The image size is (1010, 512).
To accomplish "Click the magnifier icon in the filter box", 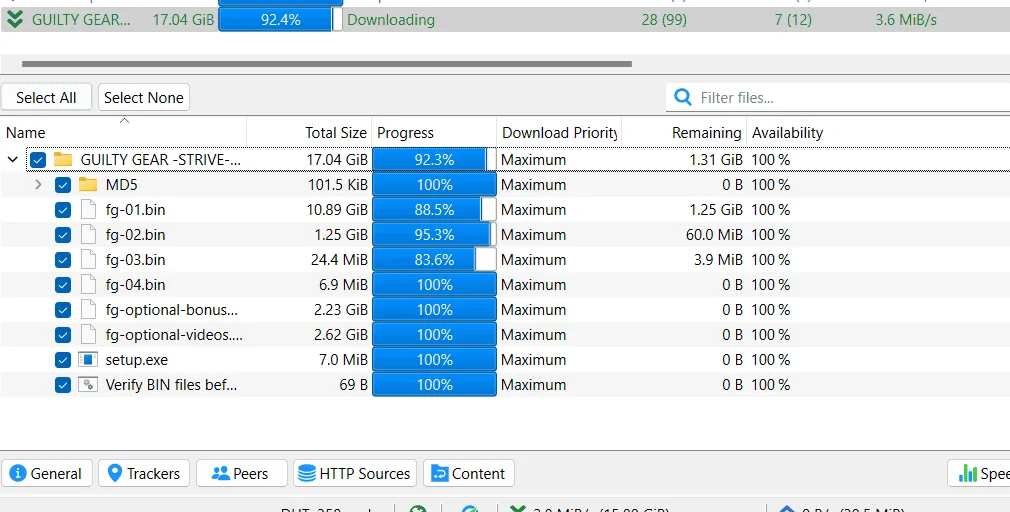I will point(683,97).
